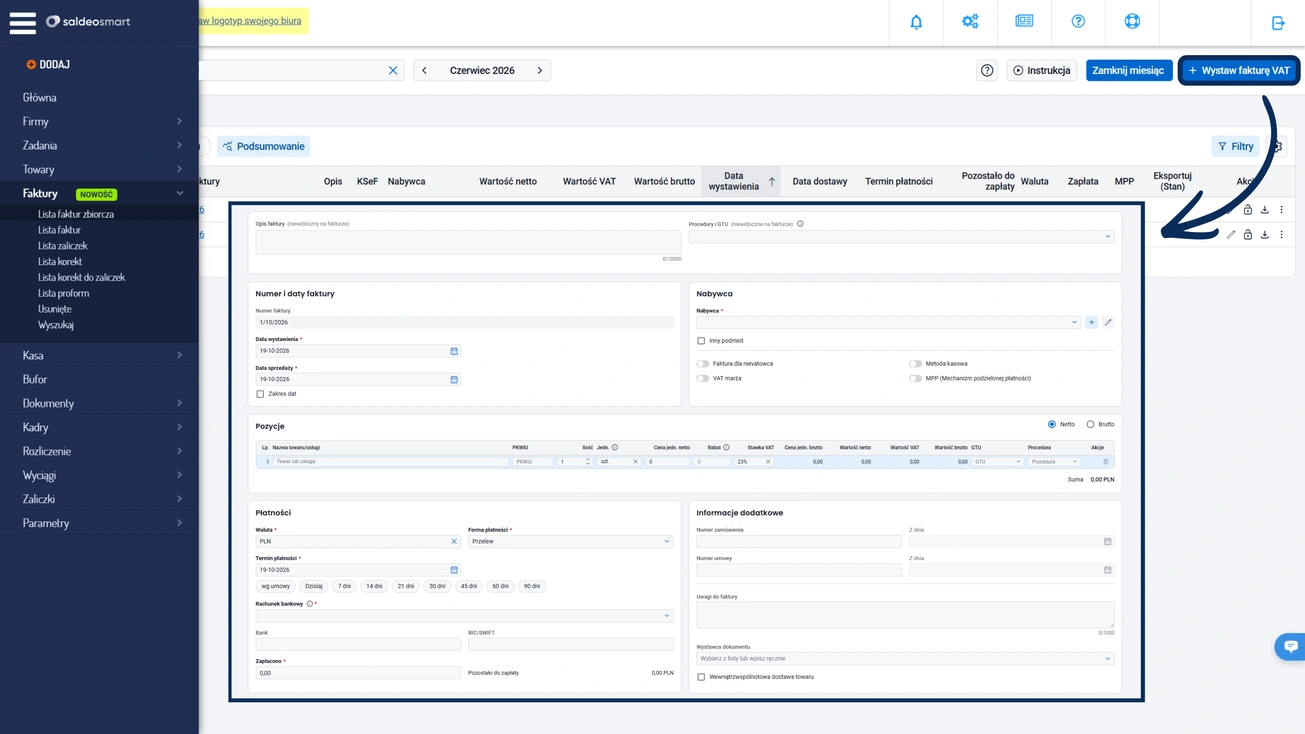1305x734 pixels.
Task: Click the Instrukcja button
Action: (x=1041, y=71)
